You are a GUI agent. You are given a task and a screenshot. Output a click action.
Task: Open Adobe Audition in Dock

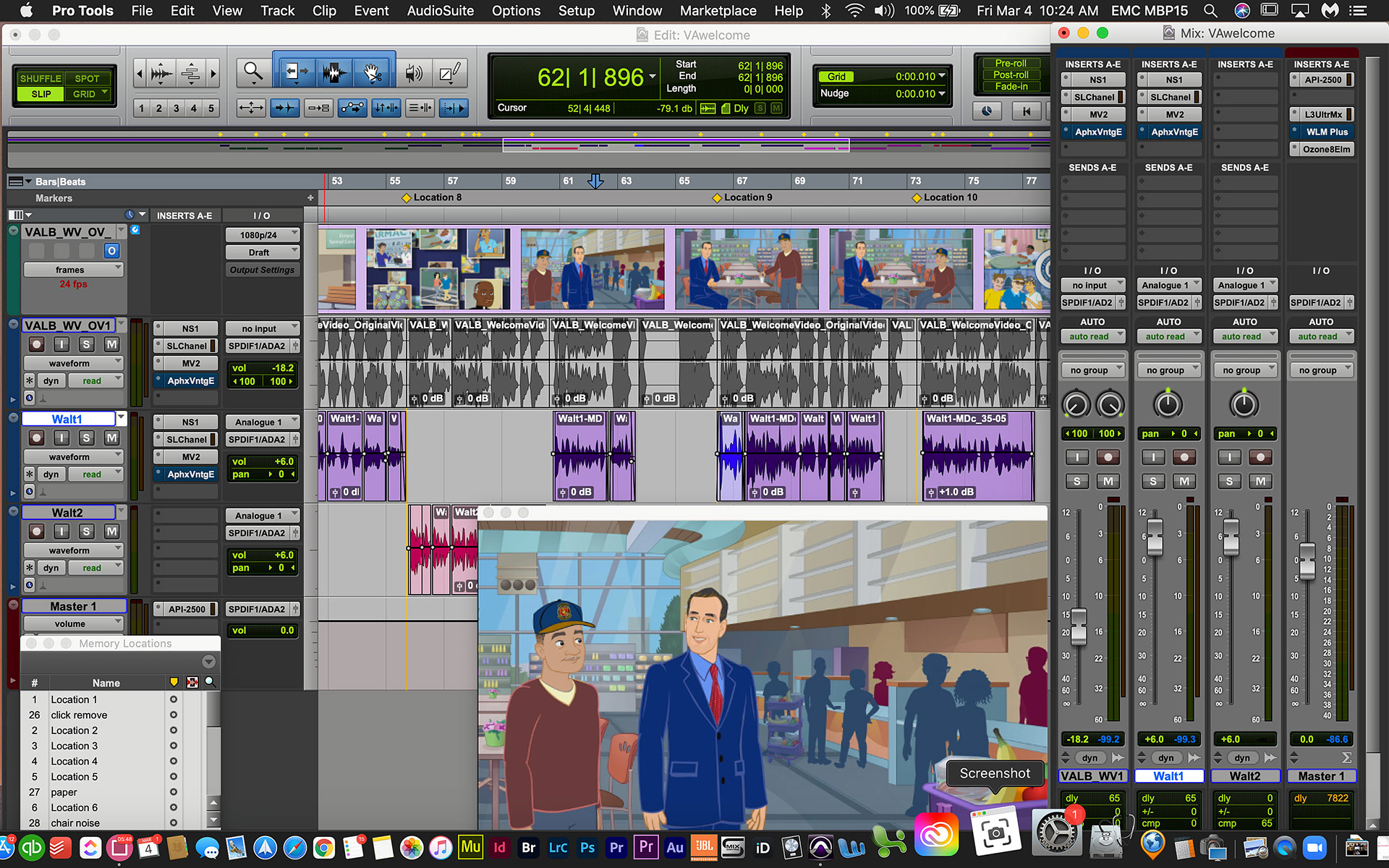[674, 847]
